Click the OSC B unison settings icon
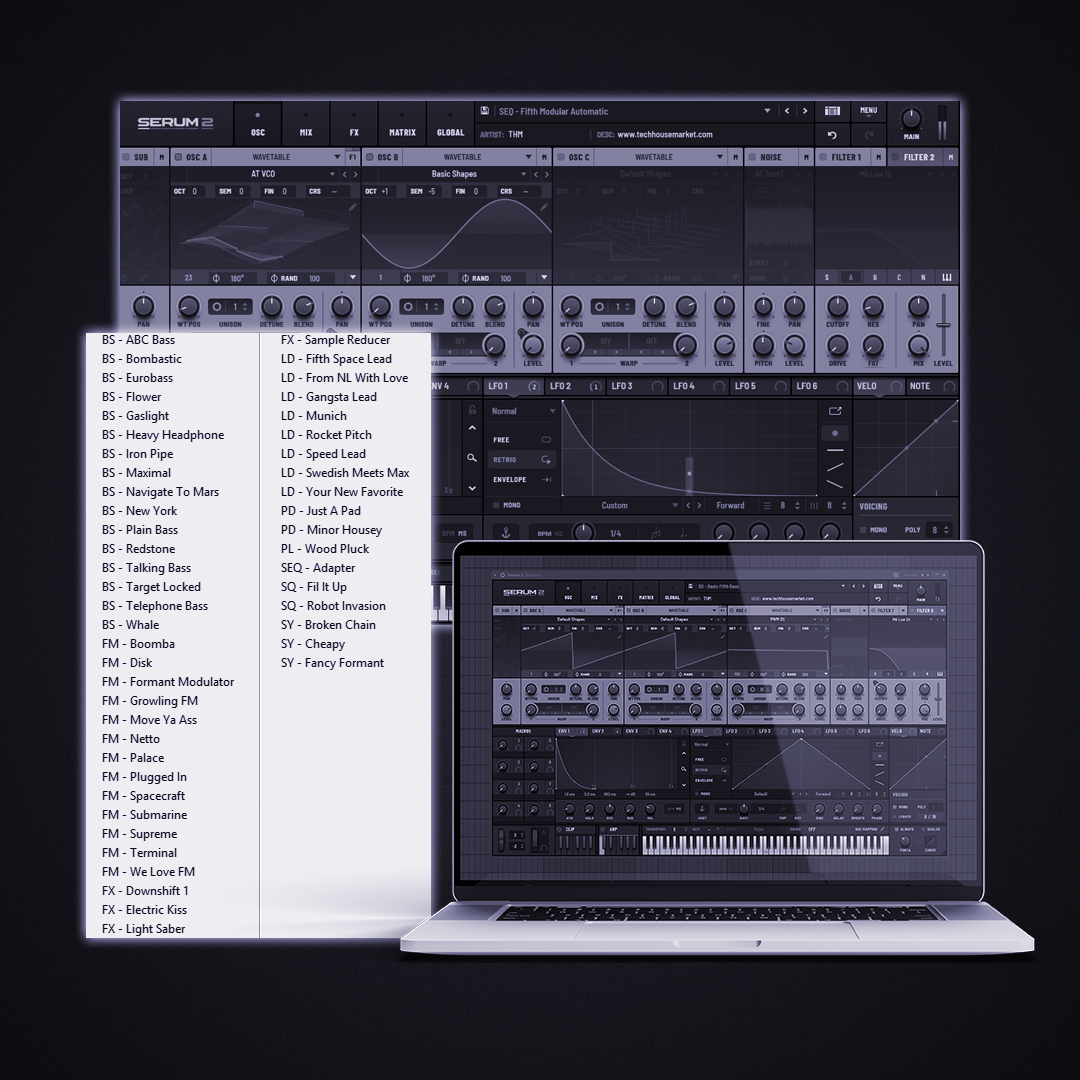This screenshot has width=1080, height=1080. [x=408, y=307]
